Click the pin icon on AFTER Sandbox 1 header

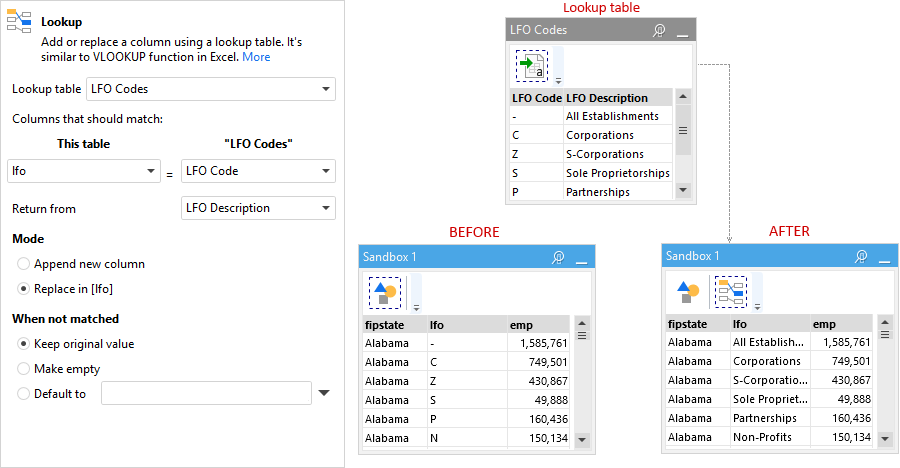pos(861,256)
